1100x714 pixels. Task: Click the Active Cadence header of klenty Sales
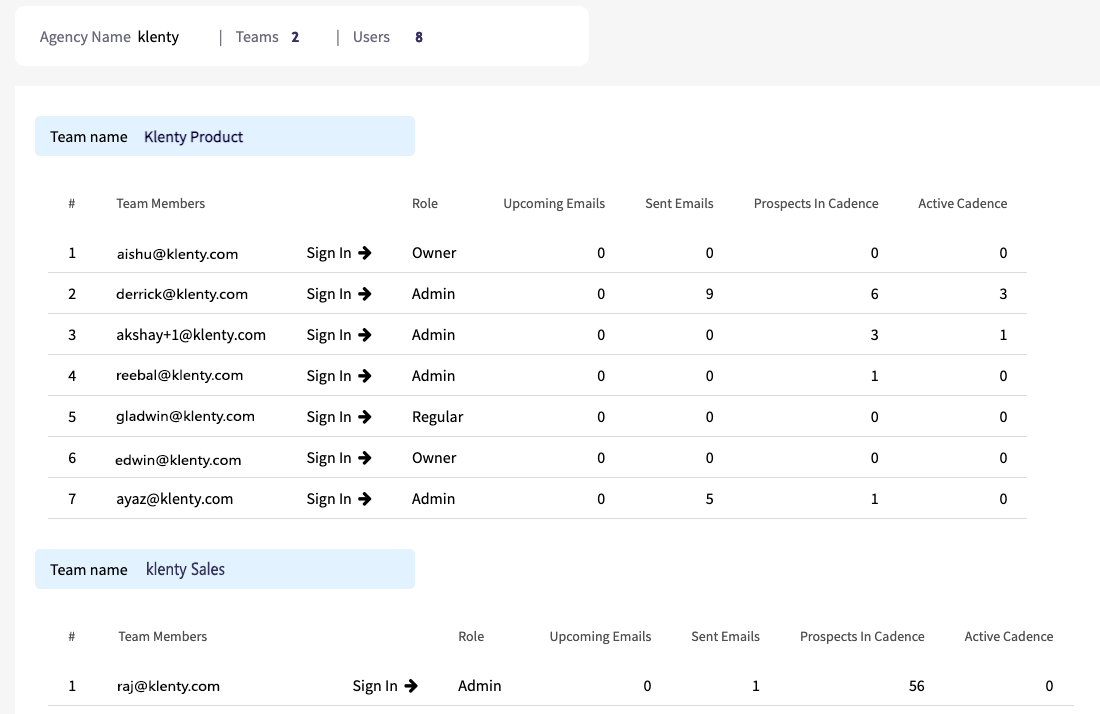point(1008,637)
